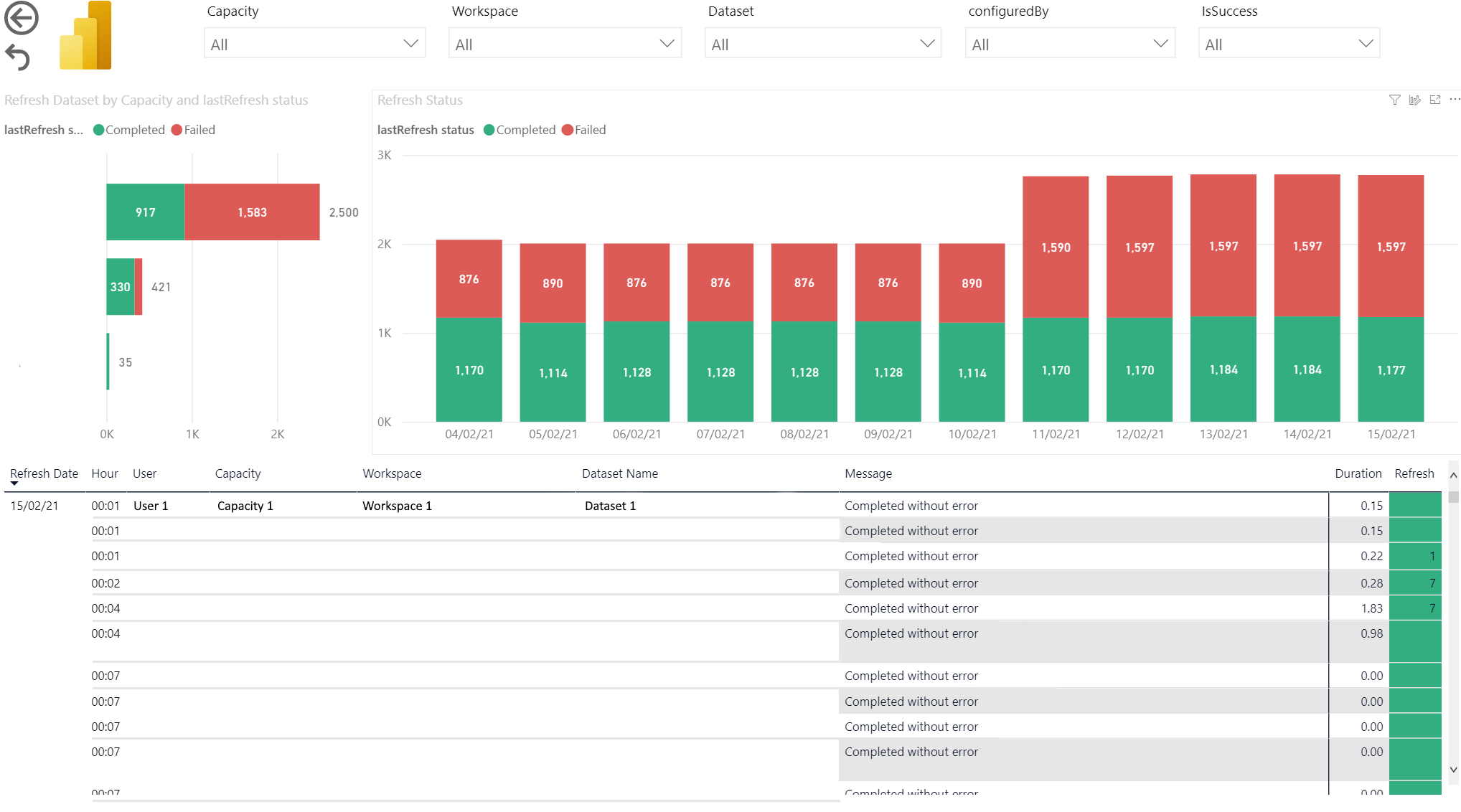The height and width of the screenshot is (812, 1461).
Task: Click Completed legend marker in capacity chart
Action: 99,130
